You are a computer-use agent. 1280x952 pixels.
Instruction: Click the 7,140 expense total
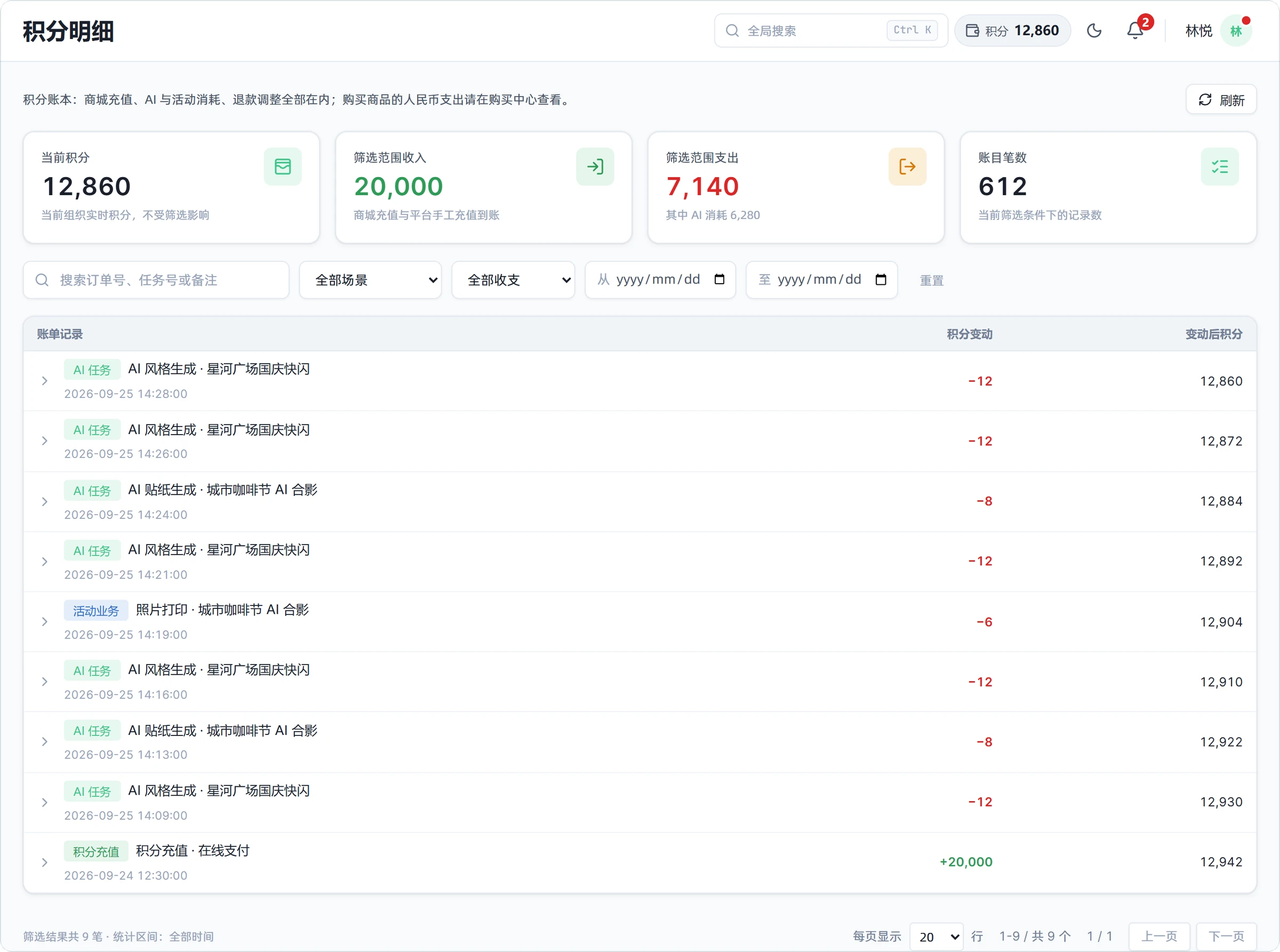click(x=702, y=186)
